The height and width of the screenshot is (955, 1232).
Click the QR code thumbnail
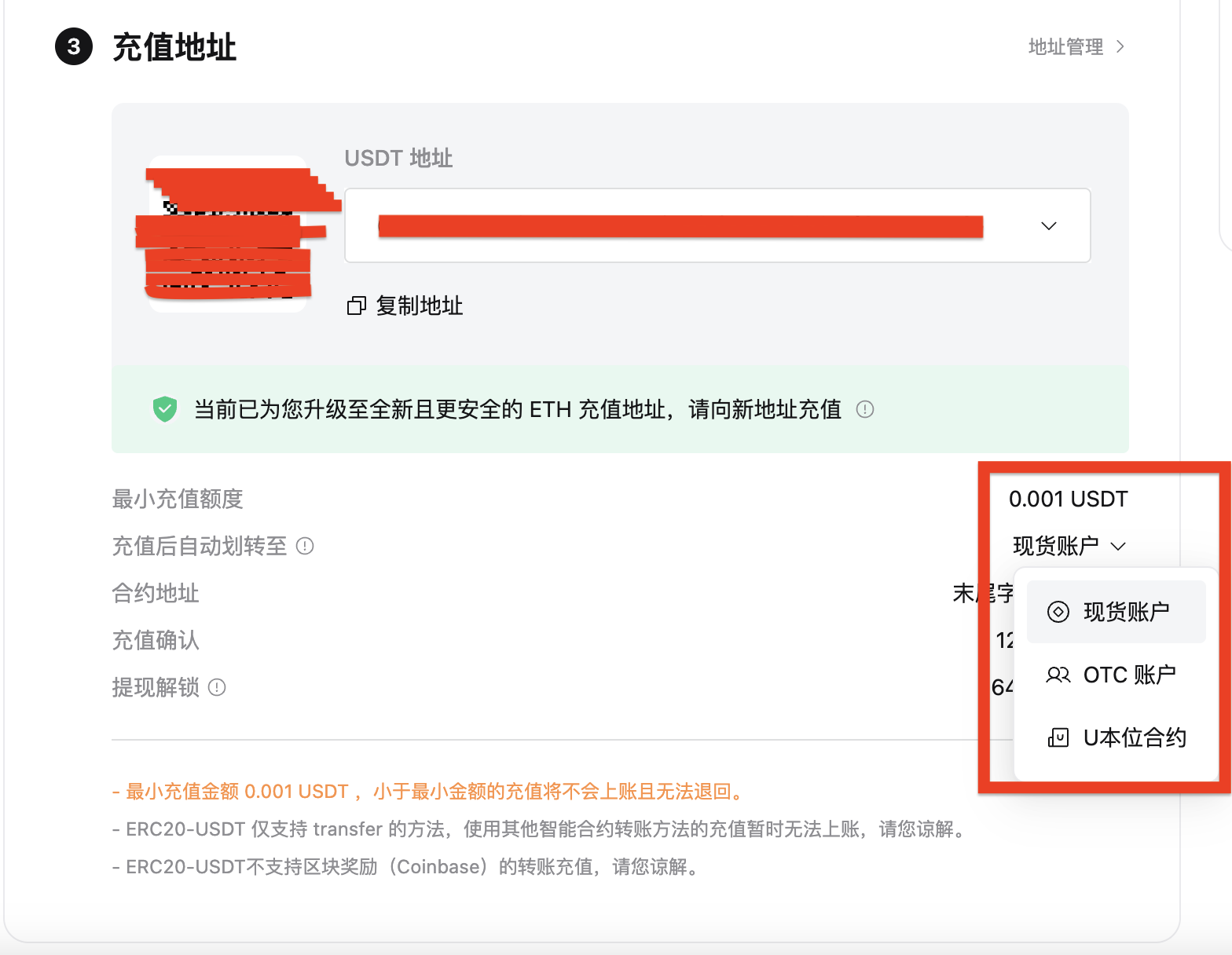[228, 234]
